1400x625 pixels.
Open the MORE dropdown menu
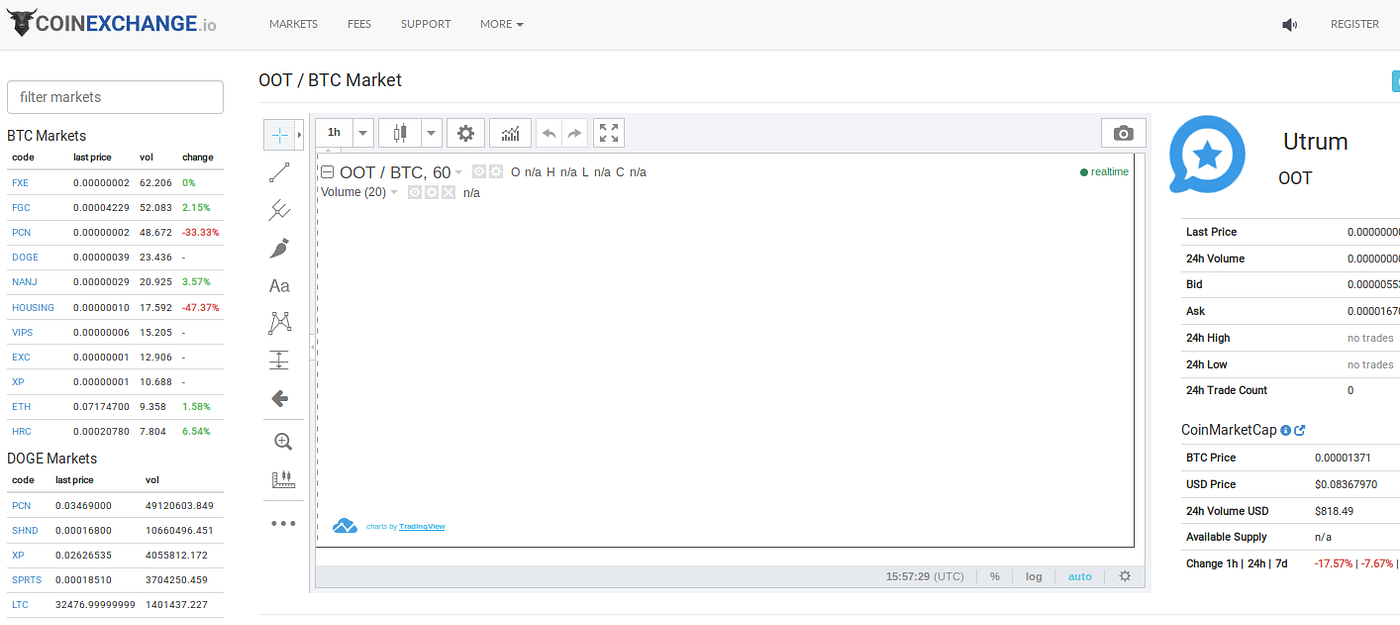[501, 24]
